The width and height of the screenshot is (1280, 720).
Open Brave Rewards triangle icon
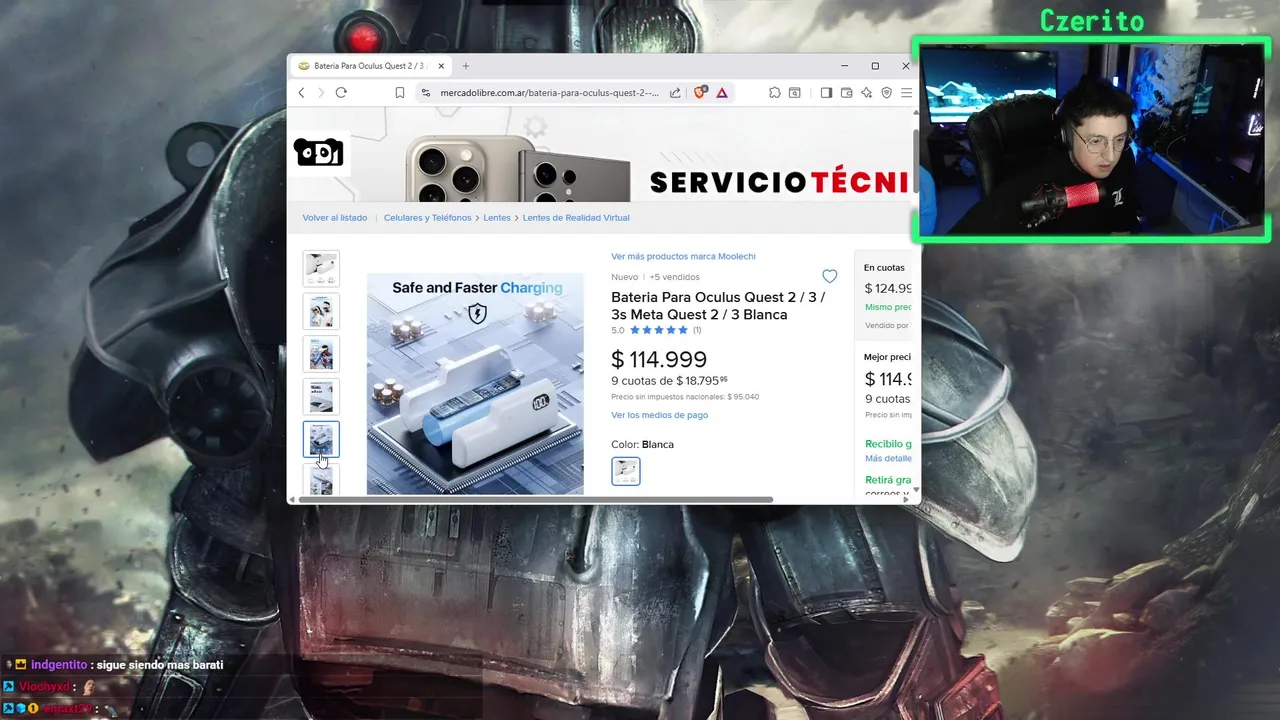coord(721,92)
